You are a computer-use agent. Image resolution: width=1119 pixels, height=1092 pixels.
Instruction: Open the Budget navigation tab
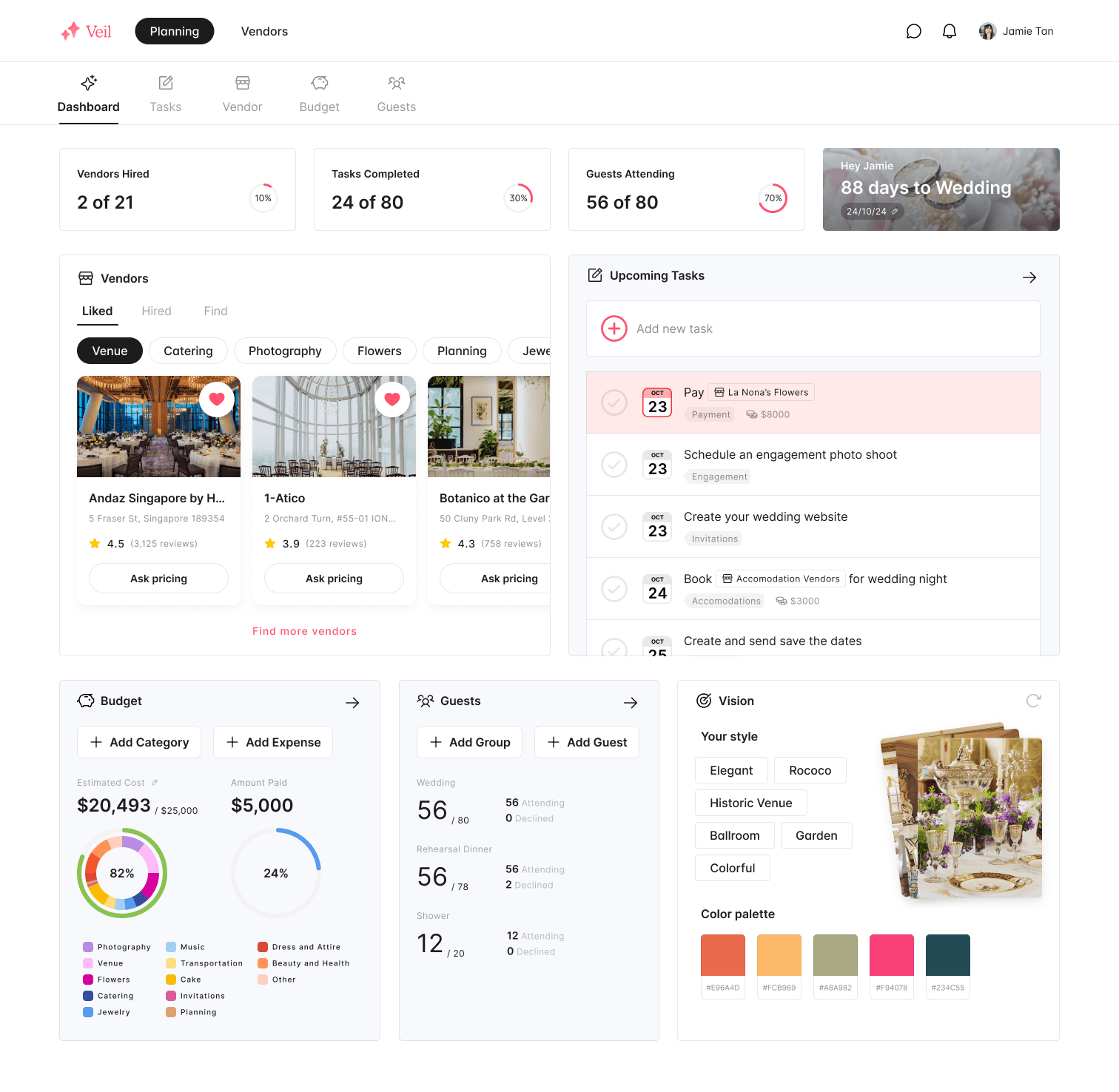pyautogui.click(x=320, y=94)
